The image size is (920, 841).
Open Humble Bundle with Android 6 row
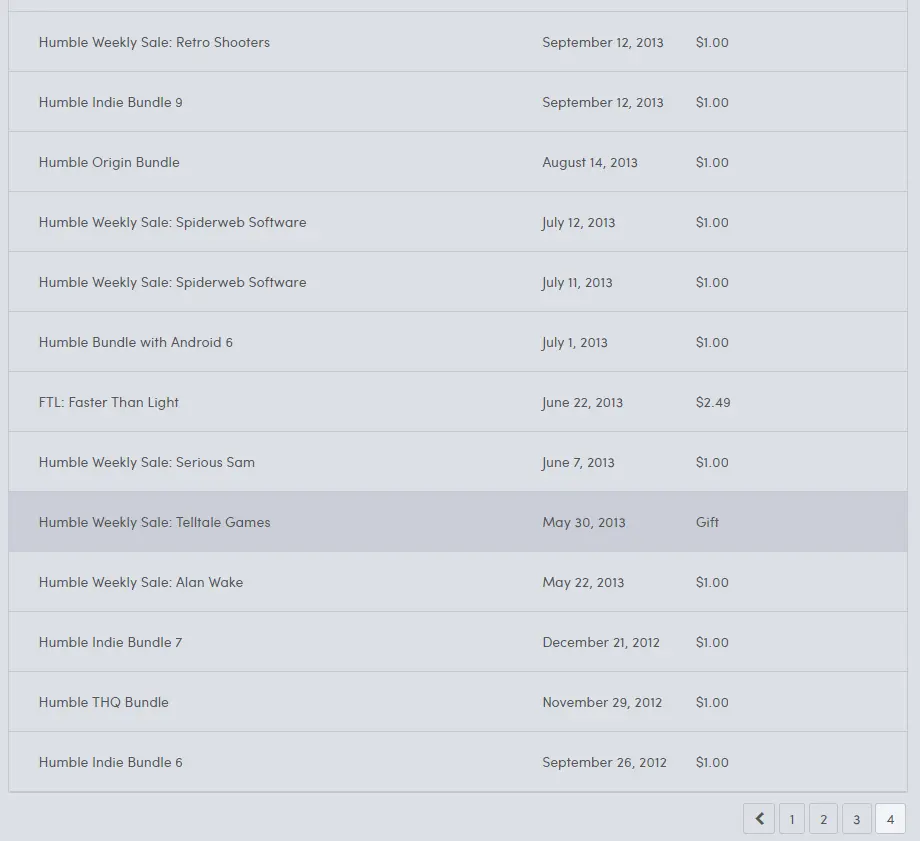458,342
